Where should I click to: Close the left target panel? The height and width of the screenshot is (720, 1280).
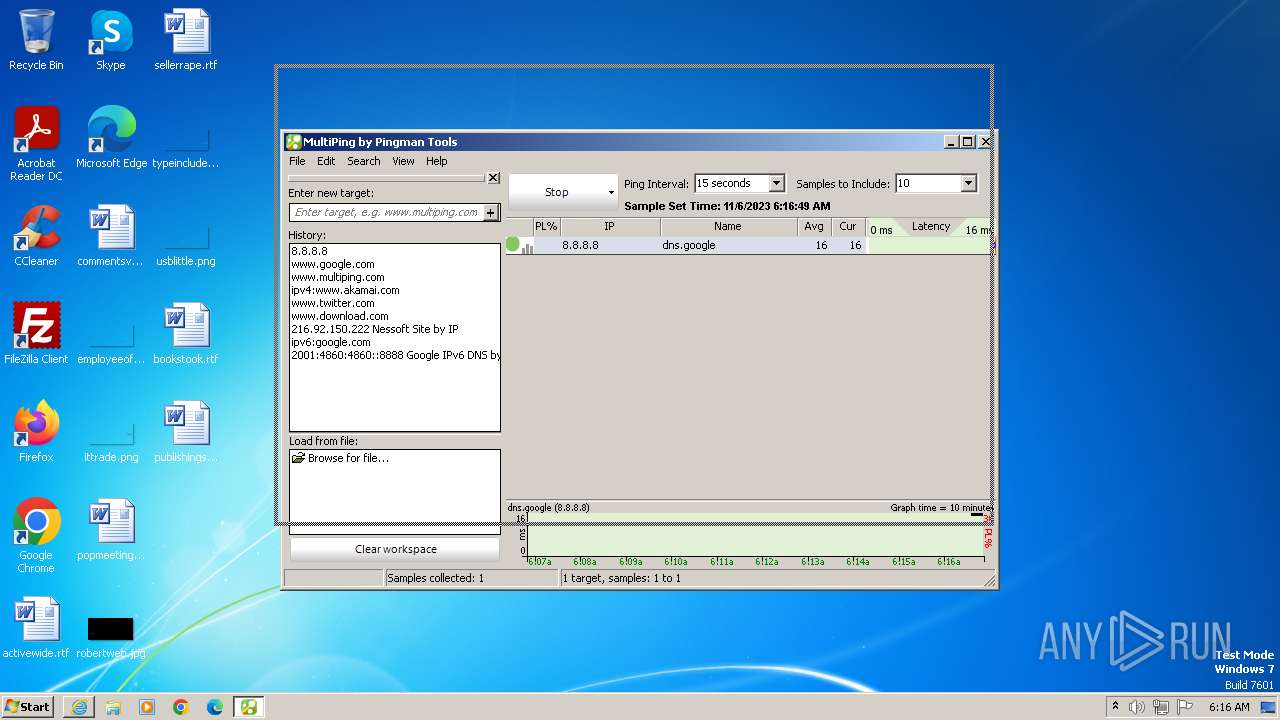[x=493, y=178]
